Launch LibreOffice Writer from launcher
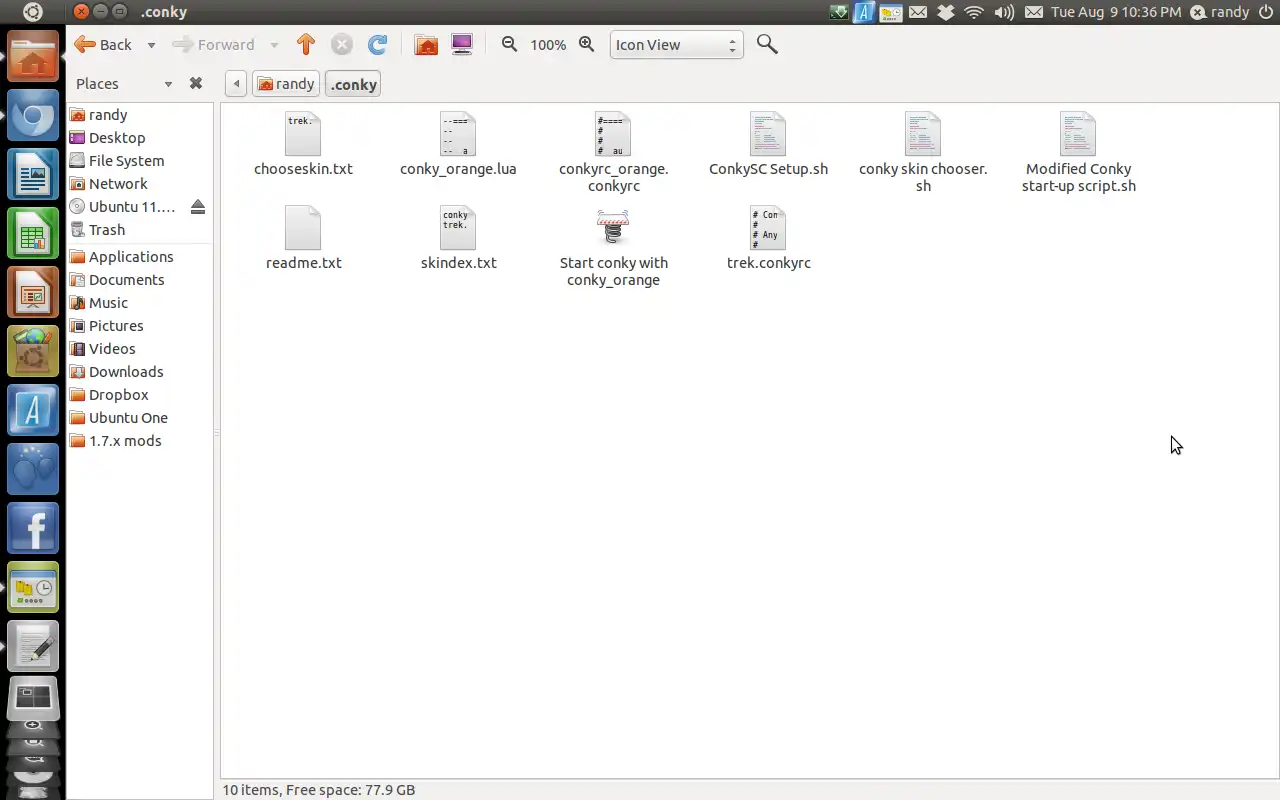The image size is (1280, 800). [33, 175]
